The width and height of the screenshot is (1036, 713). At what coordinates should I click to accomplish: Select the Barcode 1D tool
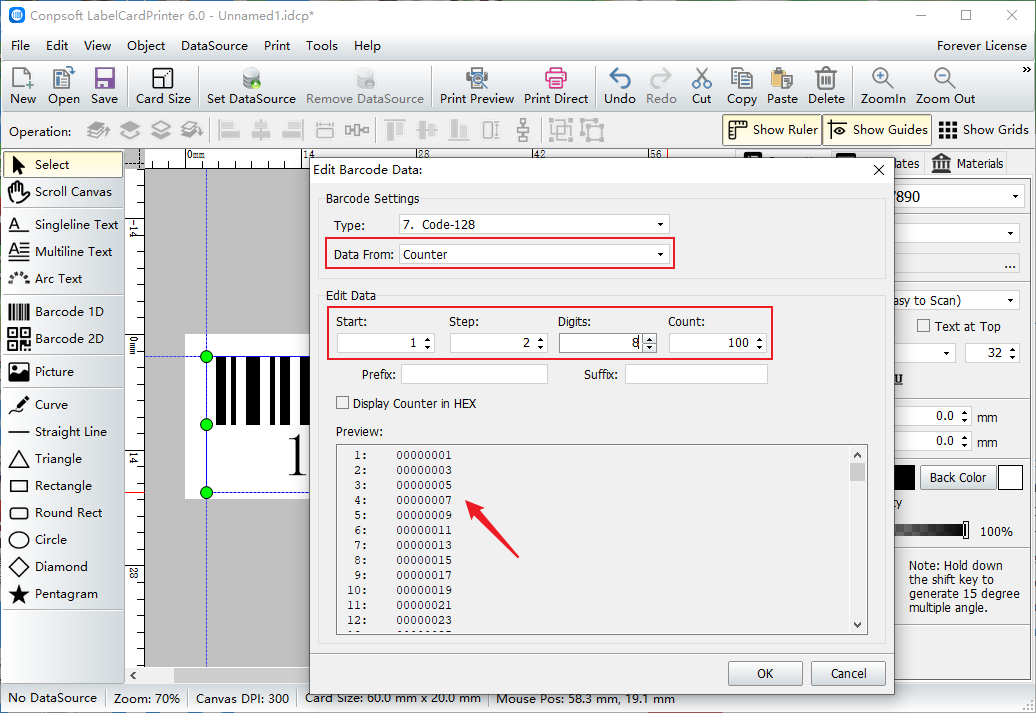click(x=63, y=311)
